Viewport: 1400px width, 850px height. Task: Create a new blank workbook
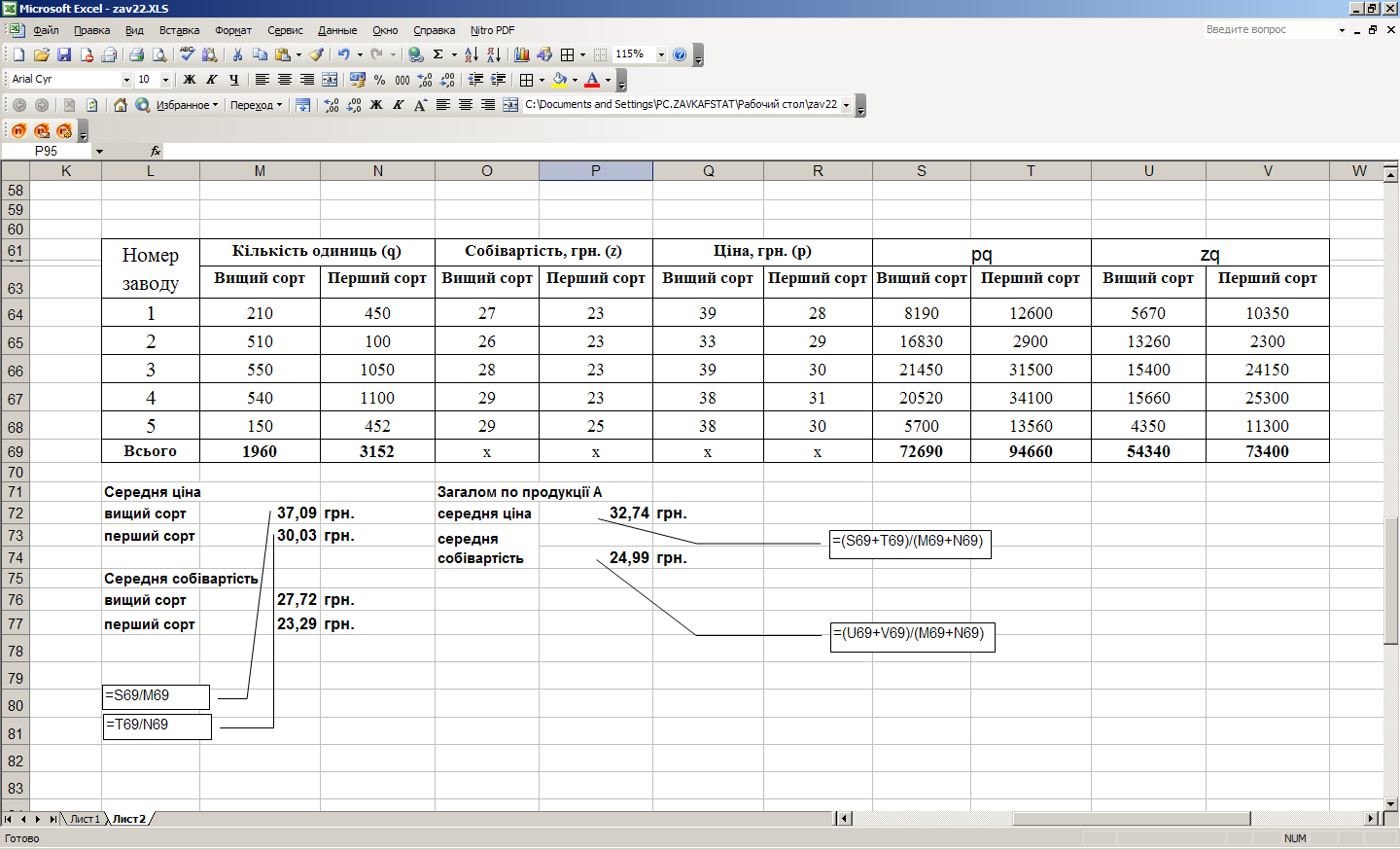click(18, 54)
